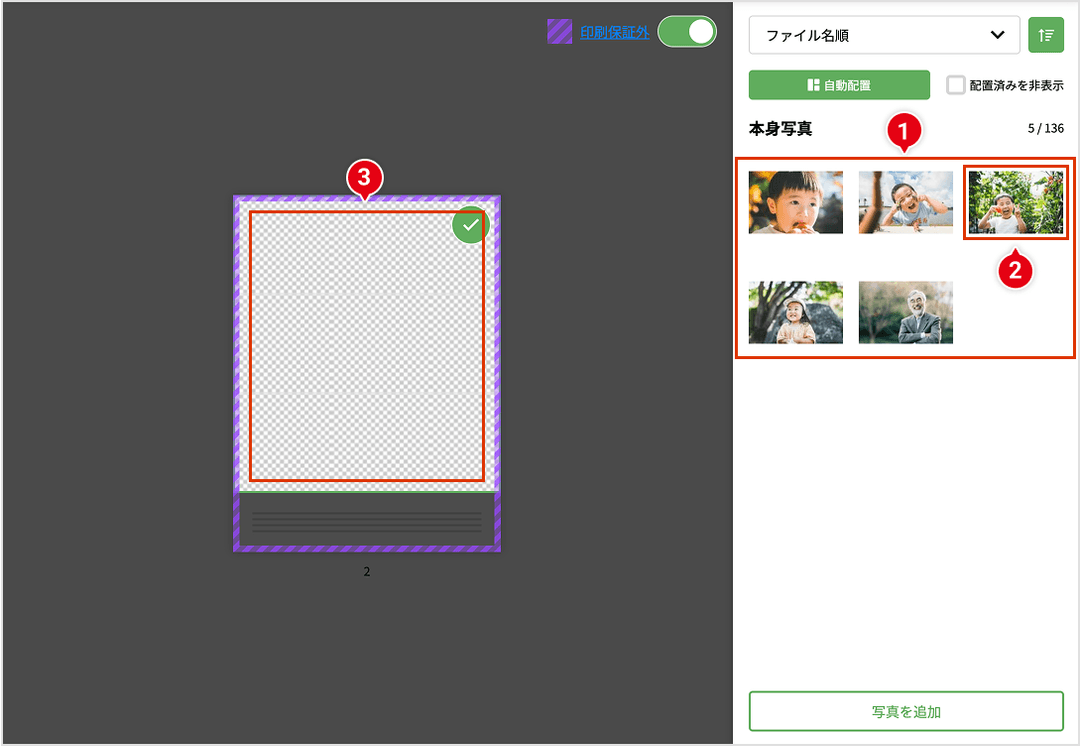The image size is (1080, 746).
Task: Choose the photo of the child wearing a hat
Action: 796,312
